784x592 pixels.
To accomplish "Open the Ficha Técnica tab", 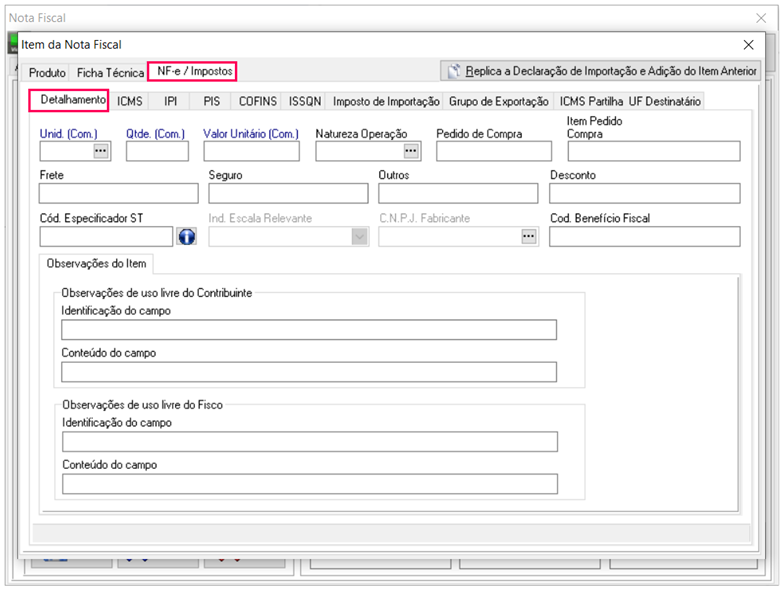I will (110, 73).
